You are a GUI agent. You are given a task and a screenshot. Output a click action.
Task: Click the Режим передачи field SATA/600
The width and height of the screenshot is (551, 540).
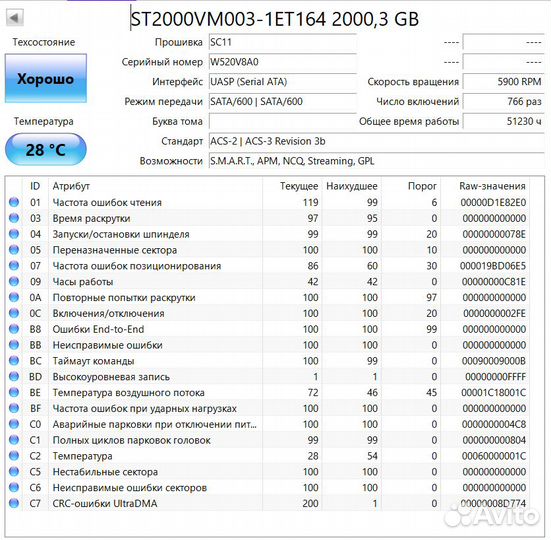click(283, 102)
